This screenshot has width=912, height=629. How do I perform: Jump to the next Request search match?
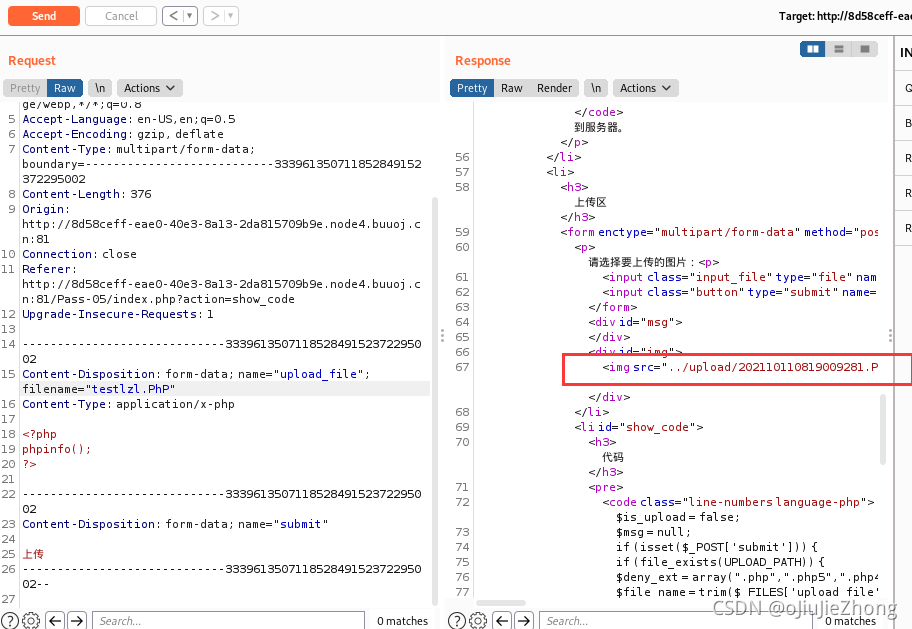click(x=77, y=621)
